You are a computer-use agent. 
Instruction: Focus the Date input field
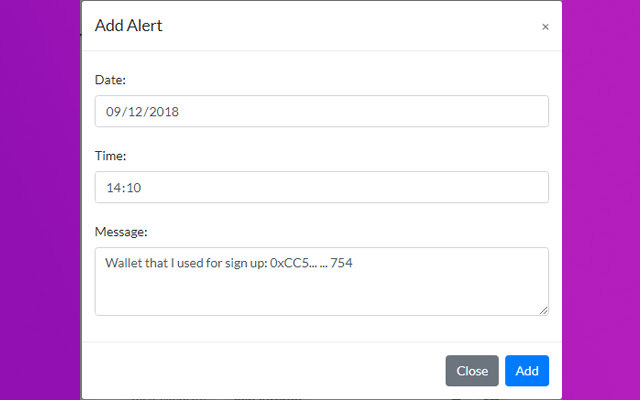(321, 112)
